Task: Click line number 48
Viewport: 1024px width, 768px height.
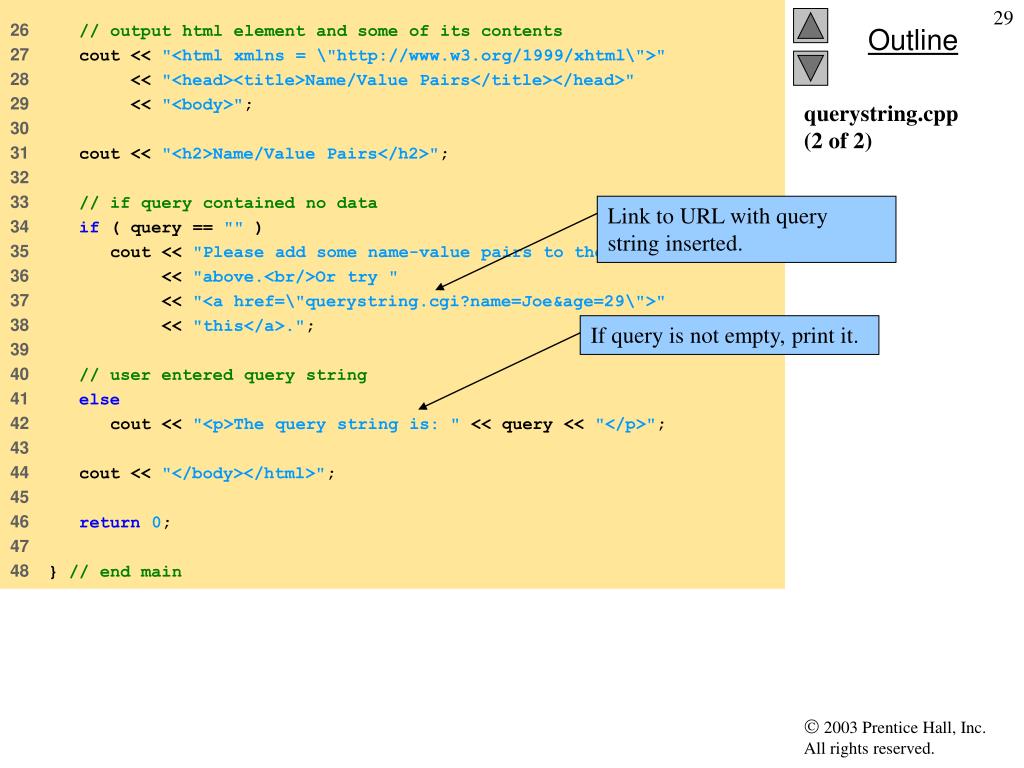Action: coord(20,571)
